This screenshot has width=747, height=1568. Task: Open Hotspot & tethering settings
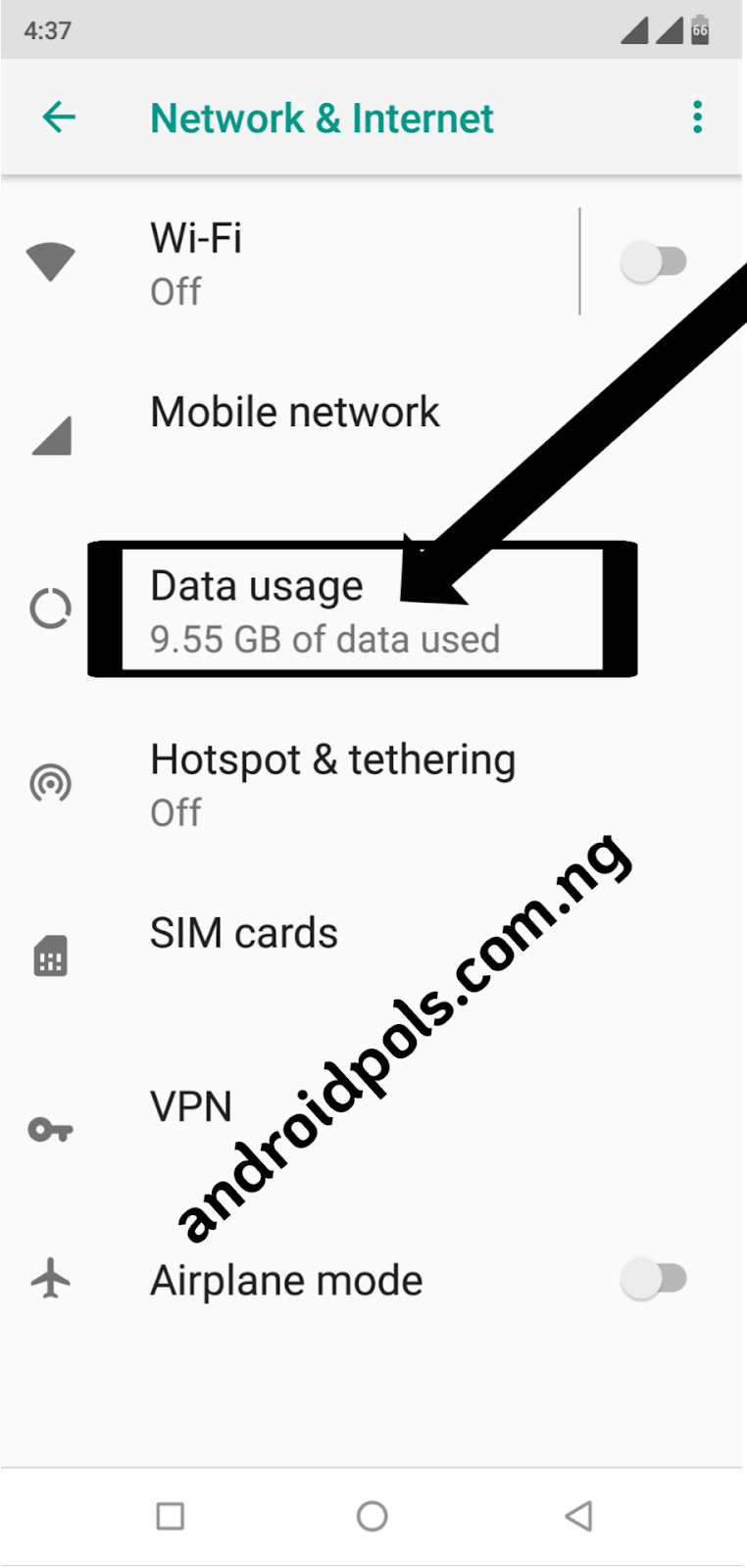(373, 784)
